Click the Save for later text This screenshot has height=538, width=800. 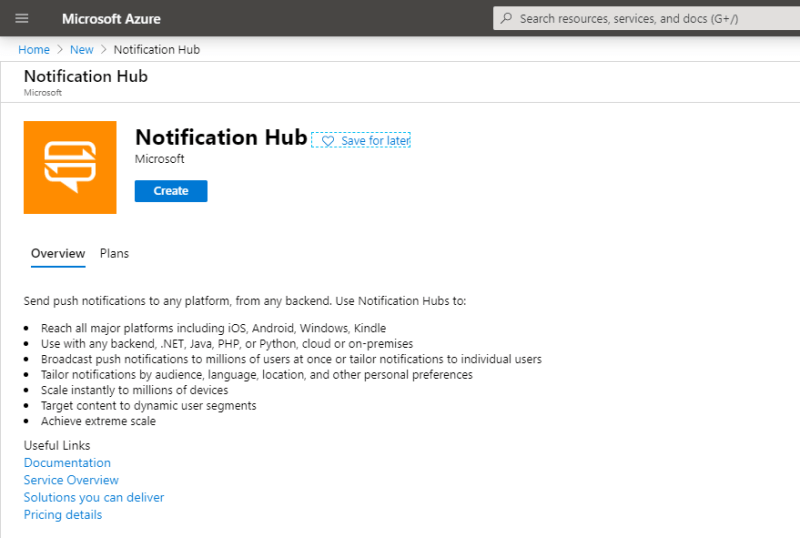click(x=376, y=141)
